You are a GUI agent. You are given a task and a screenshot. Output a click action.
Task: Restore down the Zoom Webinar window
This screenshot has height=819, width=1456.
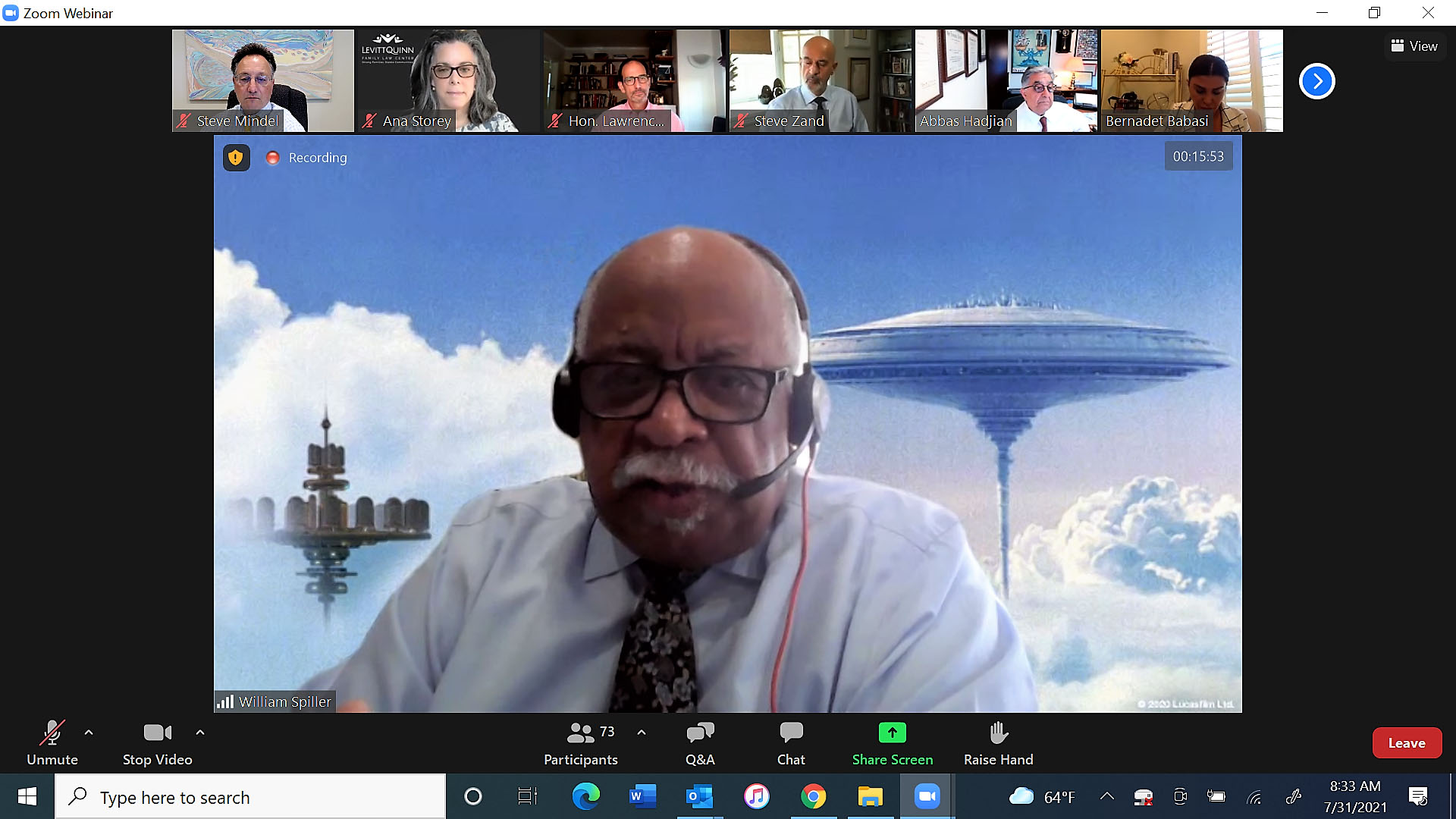click(1374, 13)
